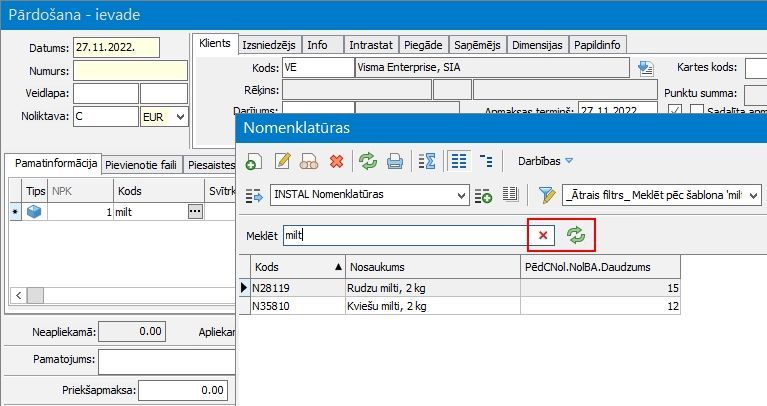Open the EUR currency dropdown
The width and height of the screenshot is (767, 406).
click(180, 117)
